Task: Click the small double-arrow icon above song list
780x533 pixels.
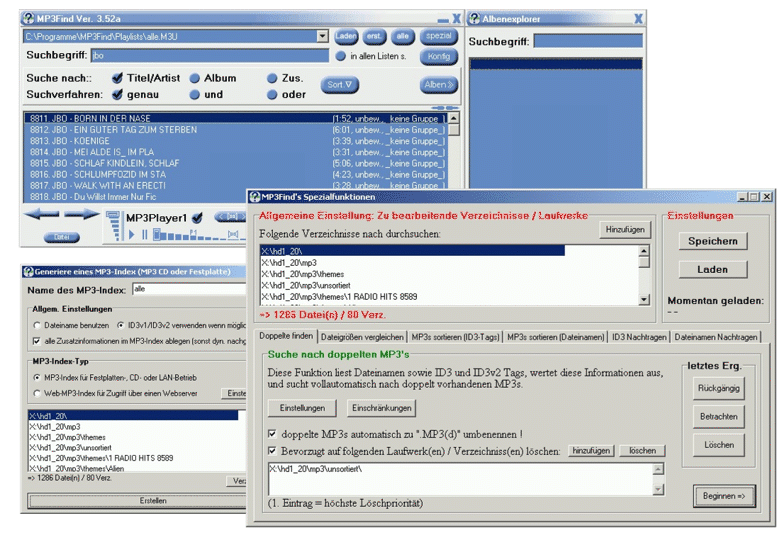Action: (x=445, y=107)
